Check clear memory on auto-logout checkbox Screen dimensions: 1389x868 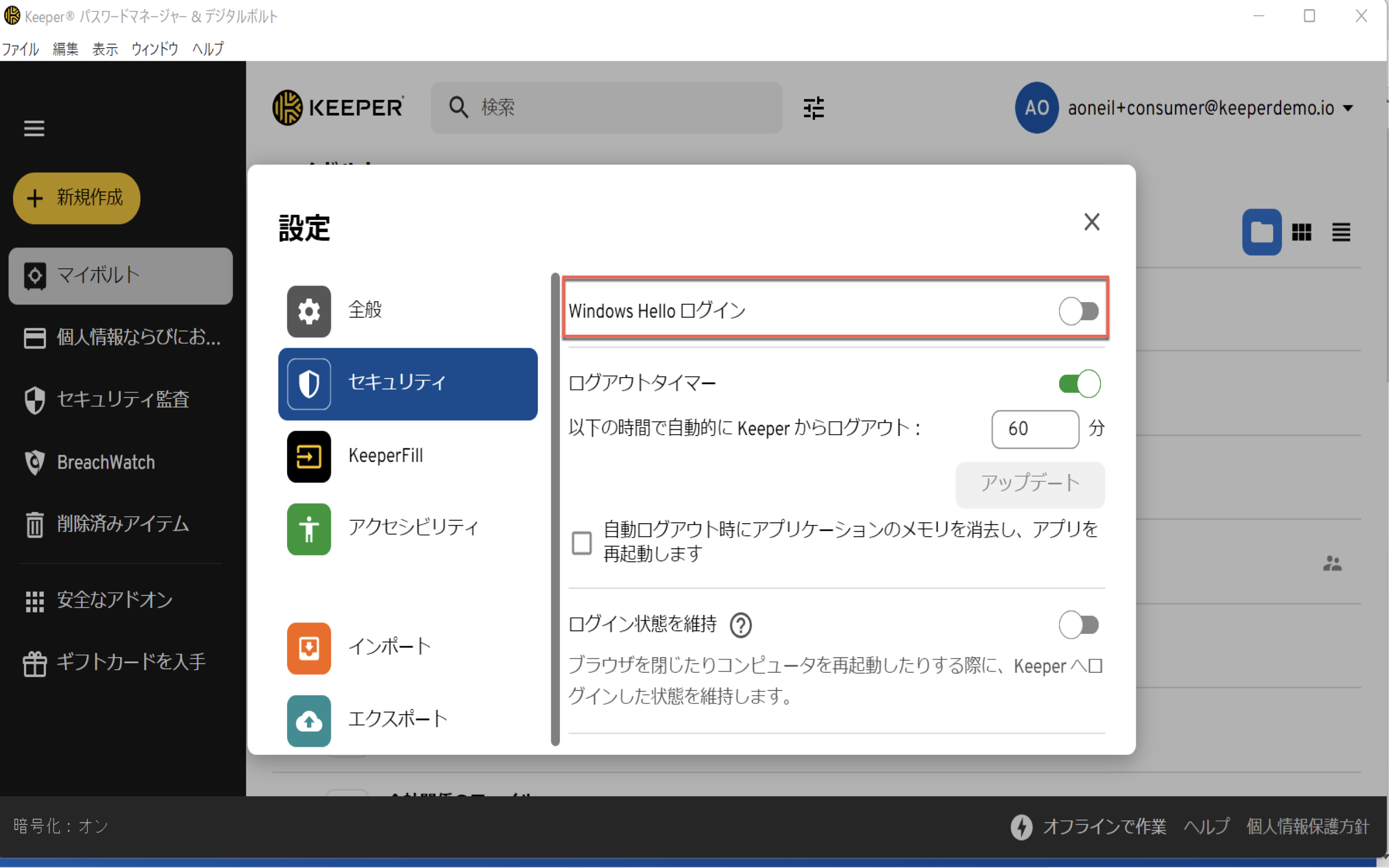click(582, 542)
